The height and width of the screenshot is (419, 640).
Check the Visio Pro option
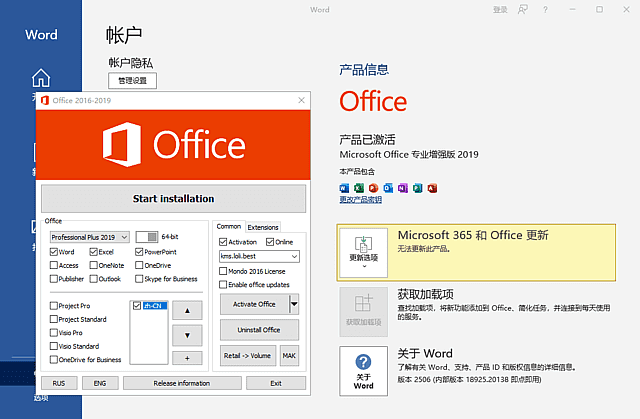(53, 333)
